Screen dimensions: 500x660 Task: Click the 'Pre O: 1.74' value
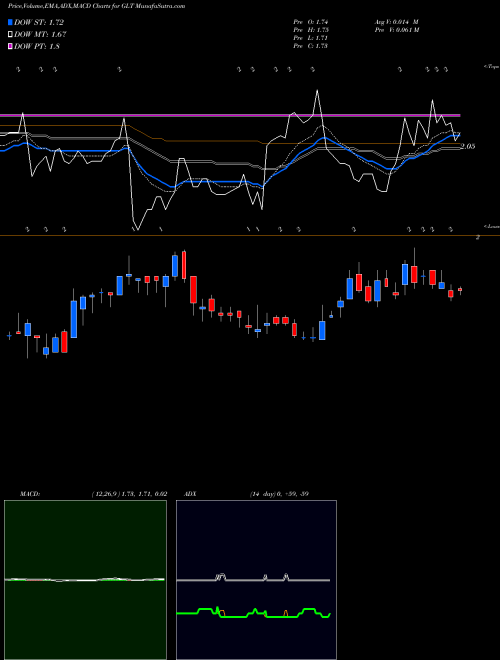coord(311,22)
